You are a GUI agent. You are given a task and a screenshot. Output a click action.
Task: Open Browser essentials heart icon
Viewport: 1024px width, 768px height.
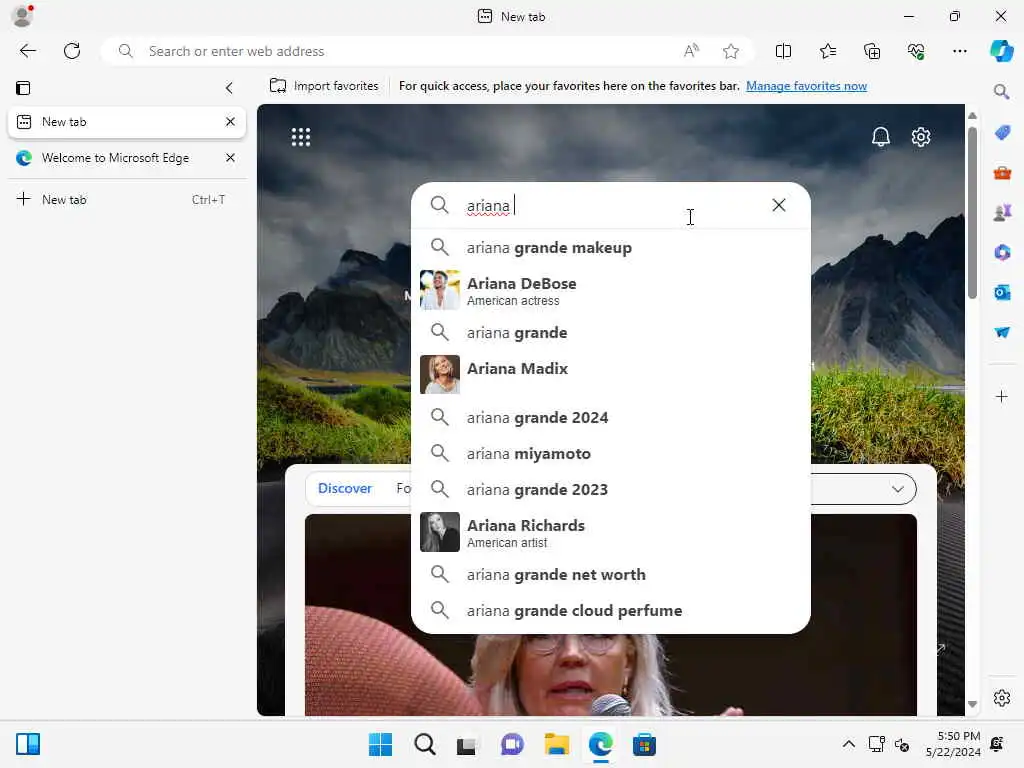[916, 51]
